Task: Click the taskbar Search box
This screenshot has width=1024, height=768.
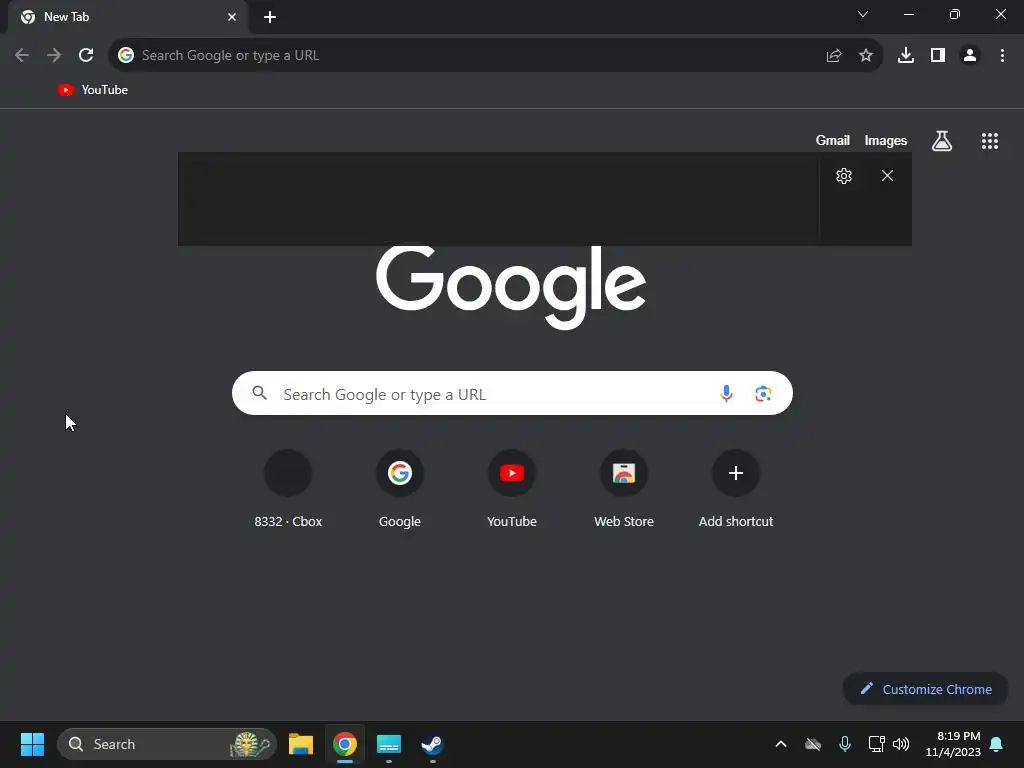Action: (x=167, y=744)
